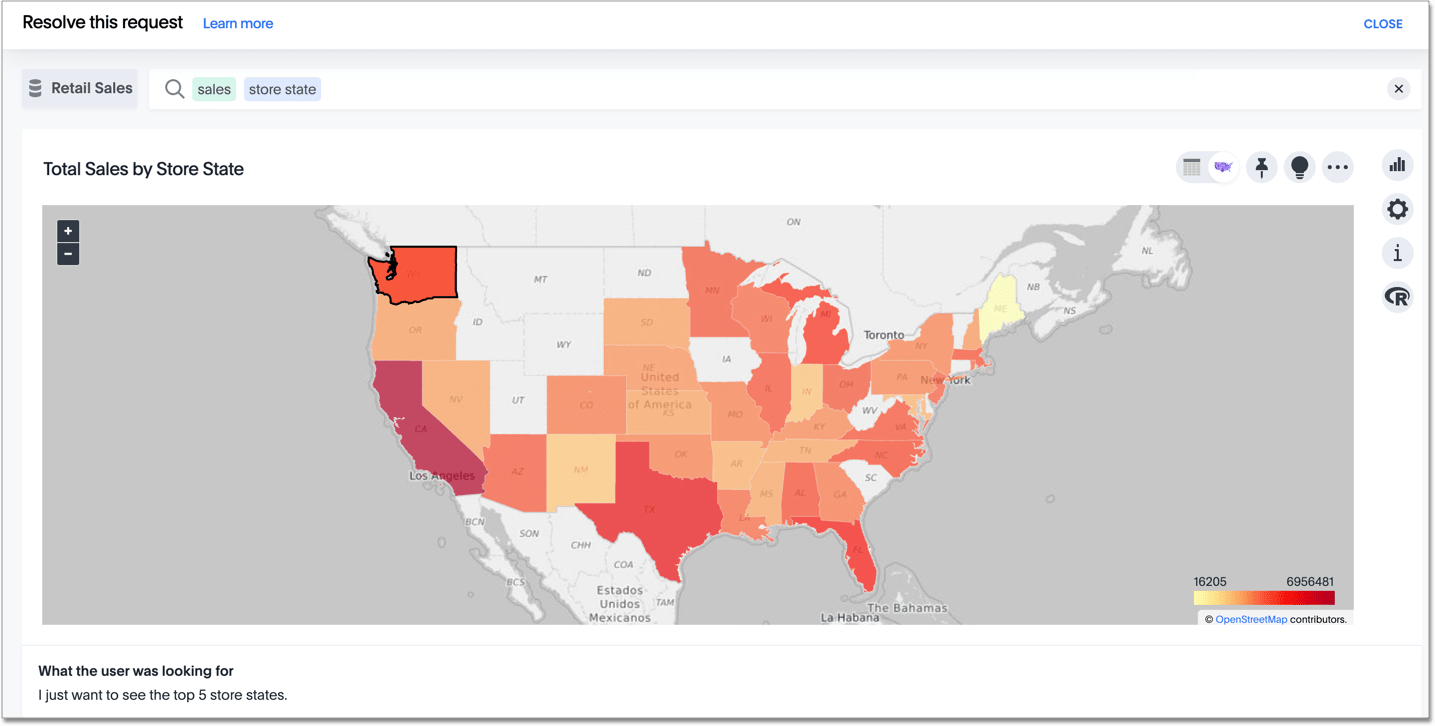Open the R analysis icon

click(x=1397, y=297)
